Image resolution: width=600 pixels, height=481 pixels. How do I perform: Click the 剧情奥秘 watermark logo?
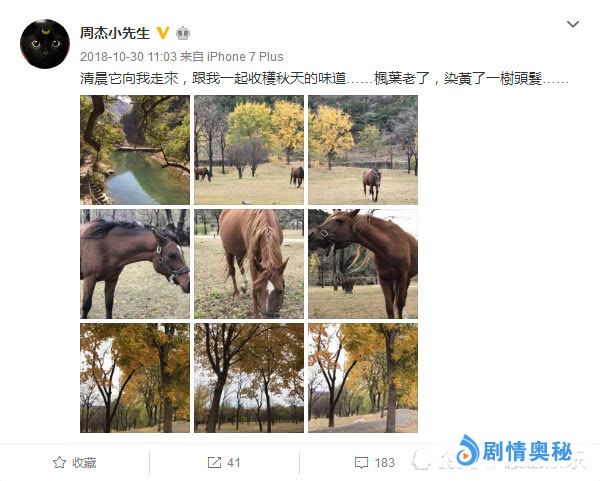[515, 450]
